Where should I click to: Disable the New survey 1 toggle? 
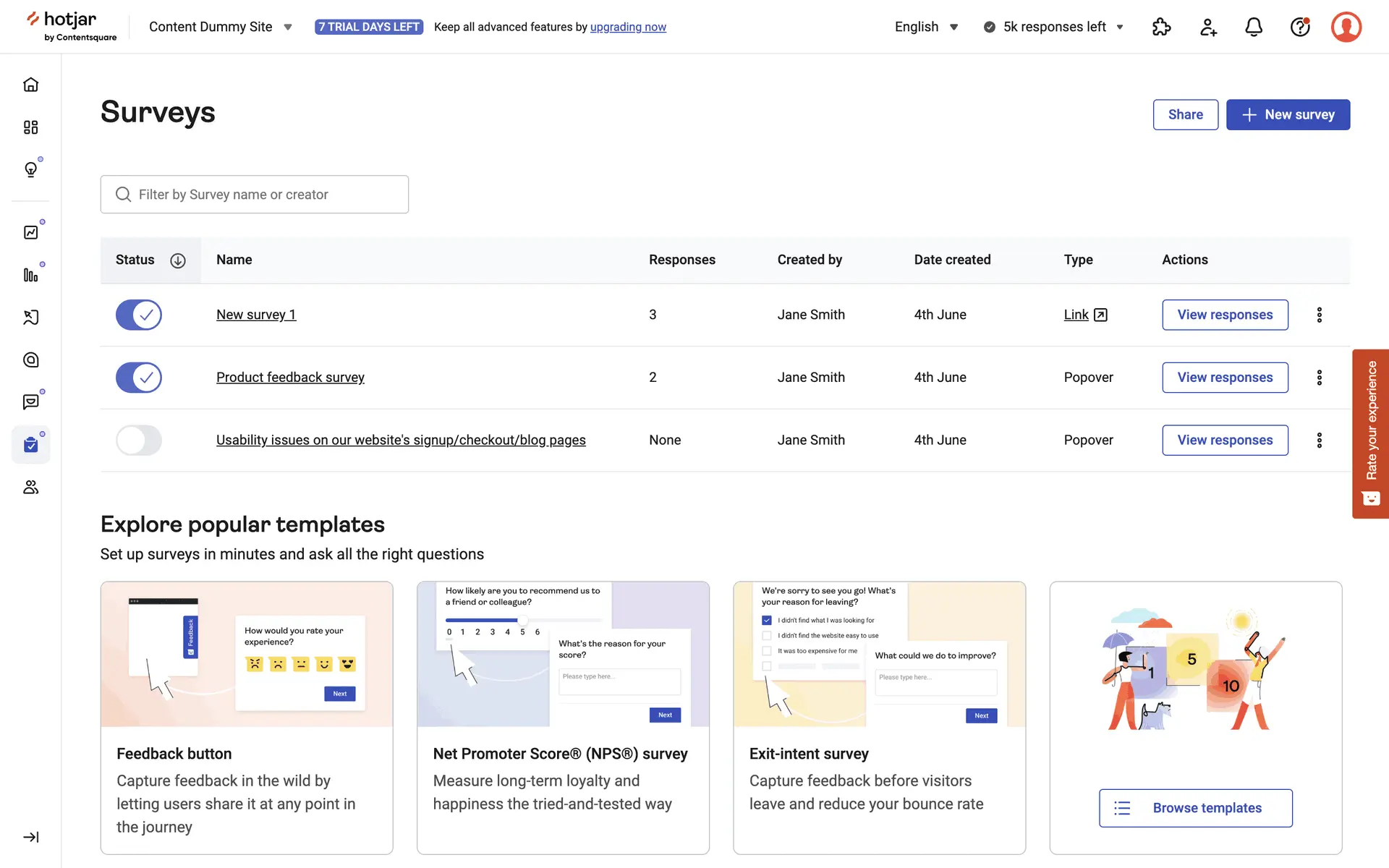coord(139,315)
